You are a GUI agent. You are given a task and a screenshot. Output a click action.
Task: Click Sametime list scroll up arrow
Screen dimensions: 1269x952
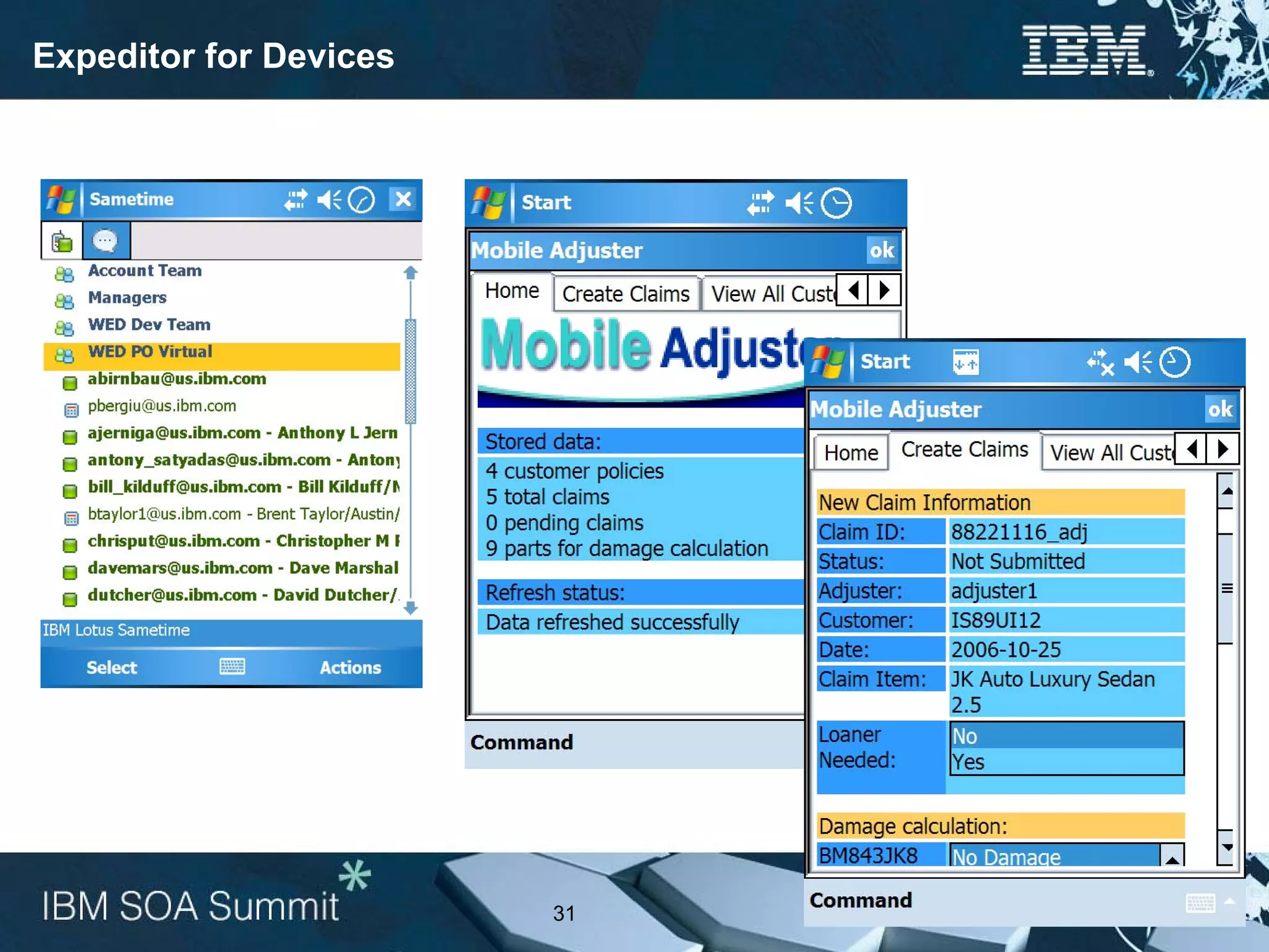point(410,273)
